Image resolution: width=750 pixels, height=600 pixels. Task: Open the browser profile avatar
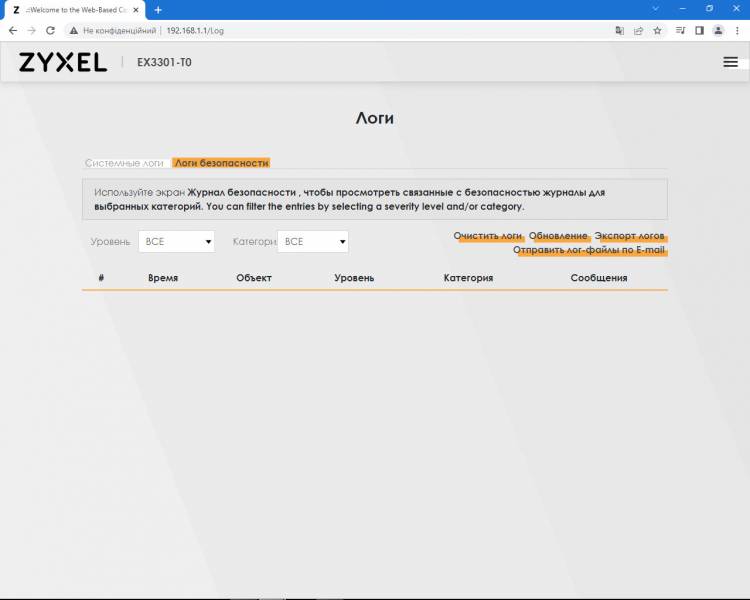tap(718, 31)
